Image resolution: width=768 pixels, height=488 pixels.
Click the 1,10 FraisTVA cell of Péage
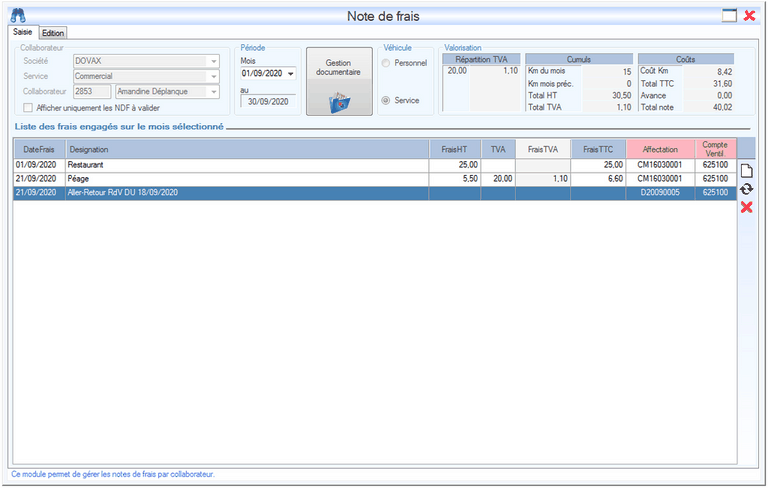tap(543, 179)
